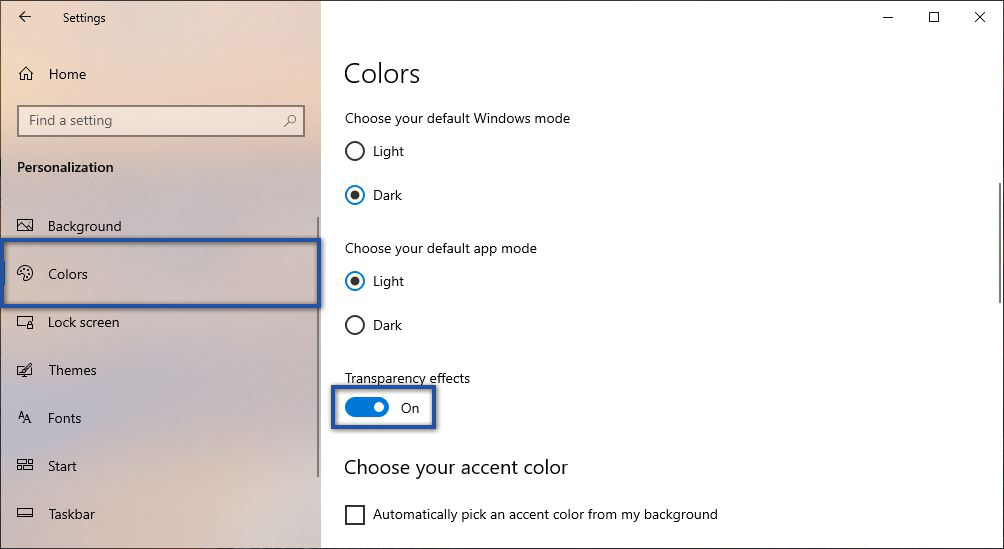Click the Background picture icon
1004x549 pixels.
point(26,226)
